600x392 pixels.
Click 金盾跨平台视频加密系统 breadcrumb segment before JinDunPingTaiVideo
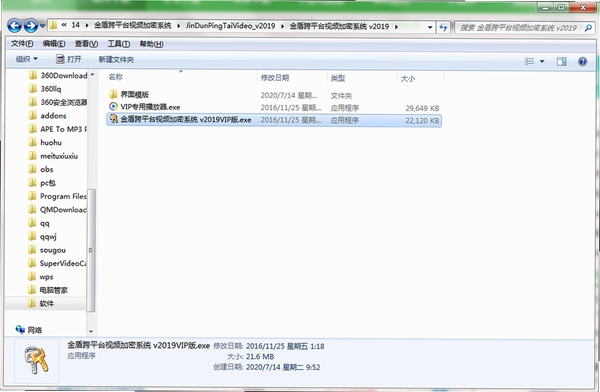(133, 26)
